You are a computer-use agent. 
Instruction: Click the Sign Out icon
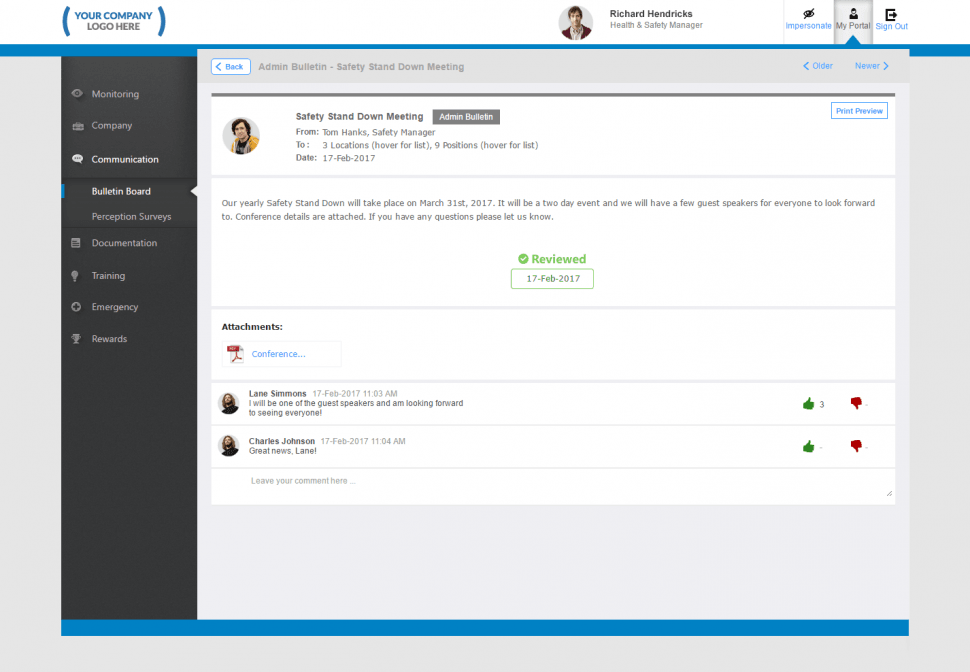pyautogui.click(x=891, y=14)
